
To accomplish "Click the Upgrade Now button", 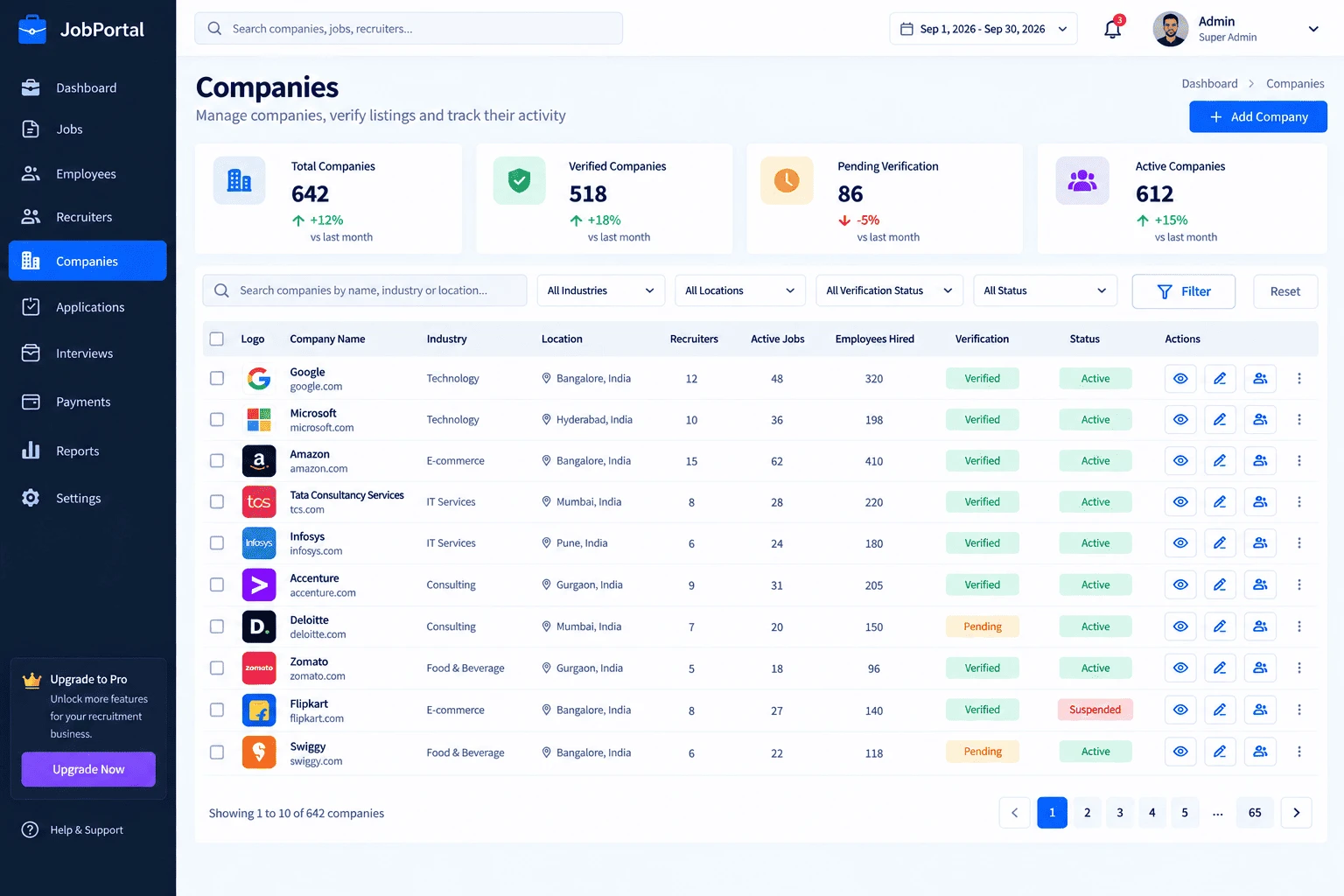I will pyautogui.click(x=88, y=769).
